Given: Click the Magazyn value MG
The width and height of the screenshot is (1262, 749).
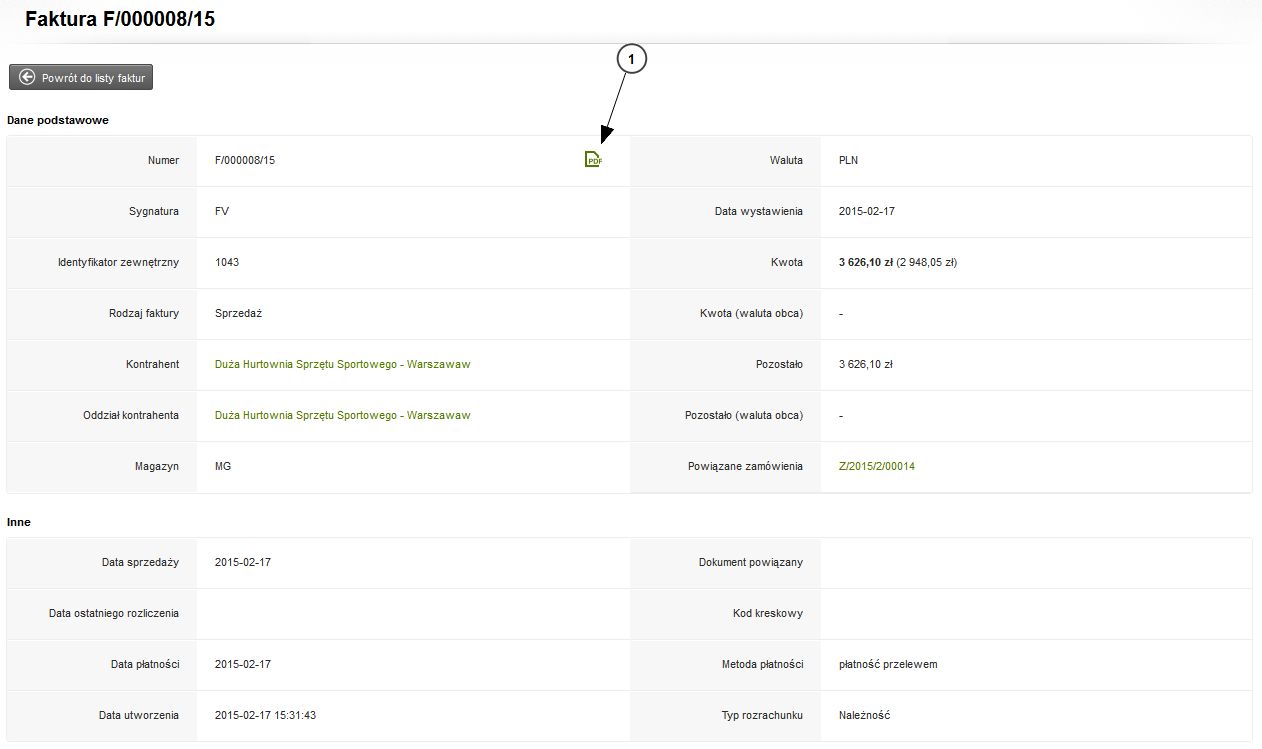Looking at the screenshot, I should (x=223, y=466).
